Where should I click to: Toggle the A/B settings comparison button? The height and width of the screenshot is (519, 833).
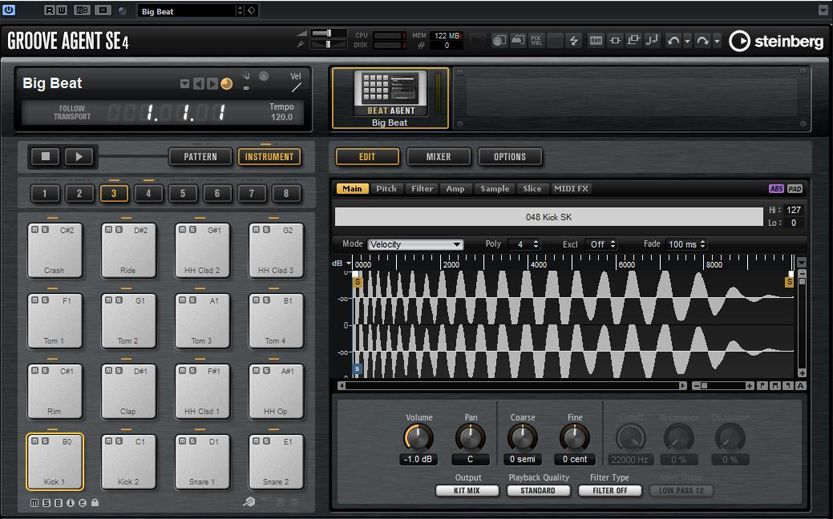(x=82, y=11)
